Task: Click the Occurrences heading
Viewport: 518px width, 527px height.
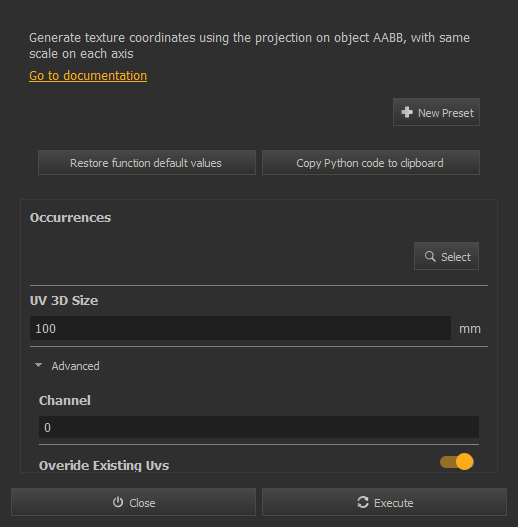Action: click(71, 217)
